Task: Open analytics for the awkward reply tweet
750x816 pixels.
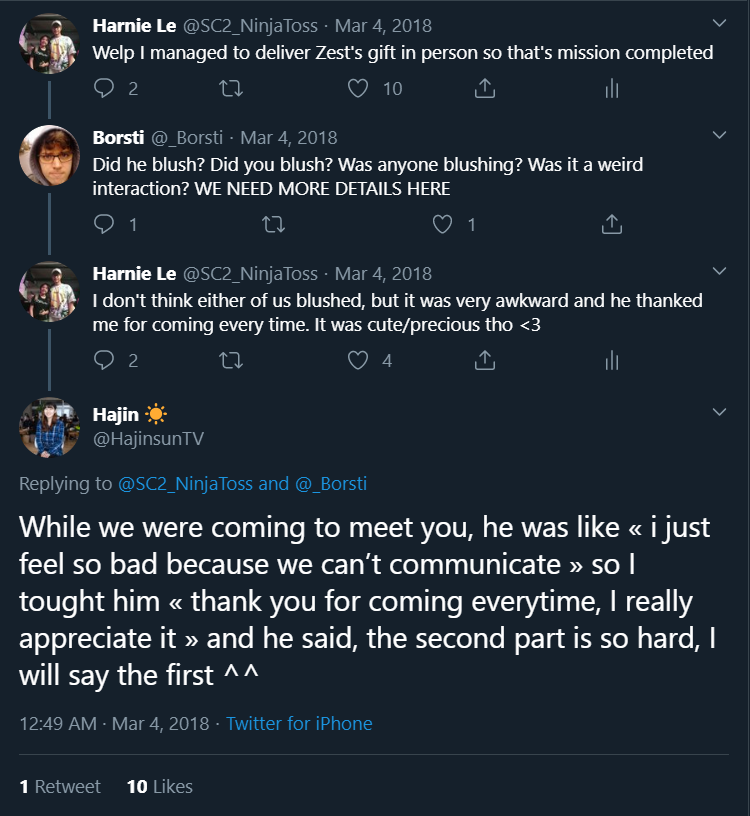Action: click(x=612, y=360)
